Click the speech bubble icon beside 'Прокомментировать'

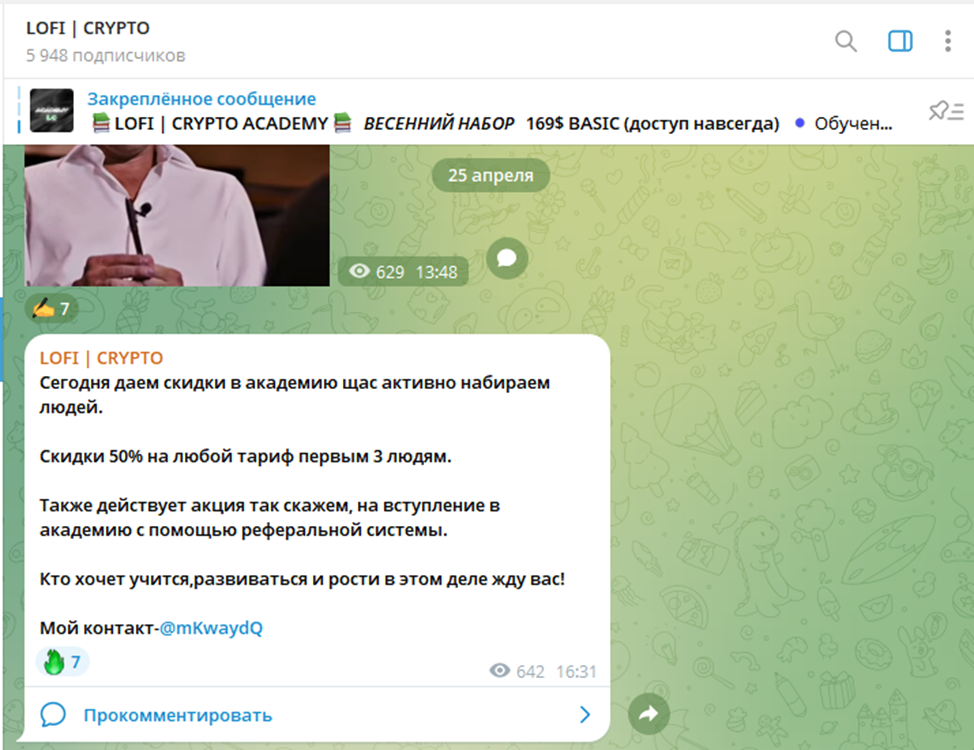[53, 715]
